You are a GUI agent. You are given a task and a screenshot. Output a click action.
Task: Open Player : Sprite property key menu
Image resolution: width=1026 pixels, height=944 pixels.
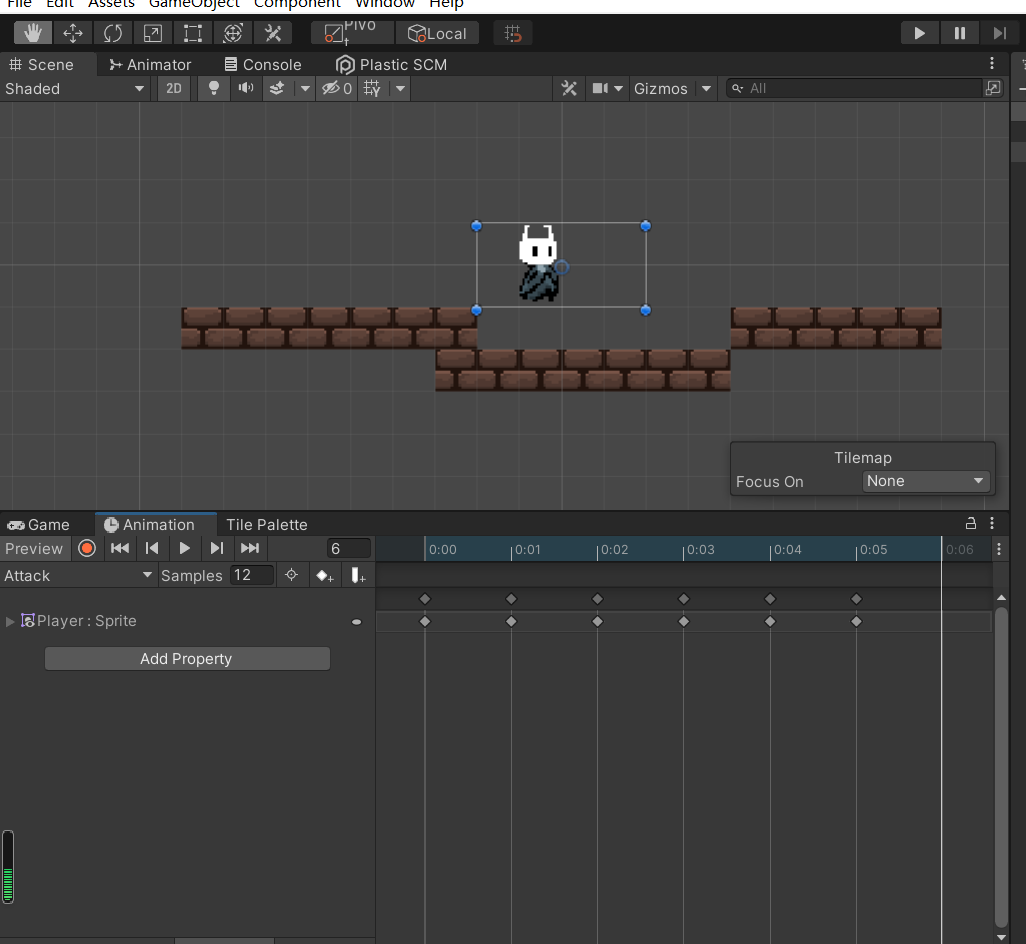tap(357, 621)
